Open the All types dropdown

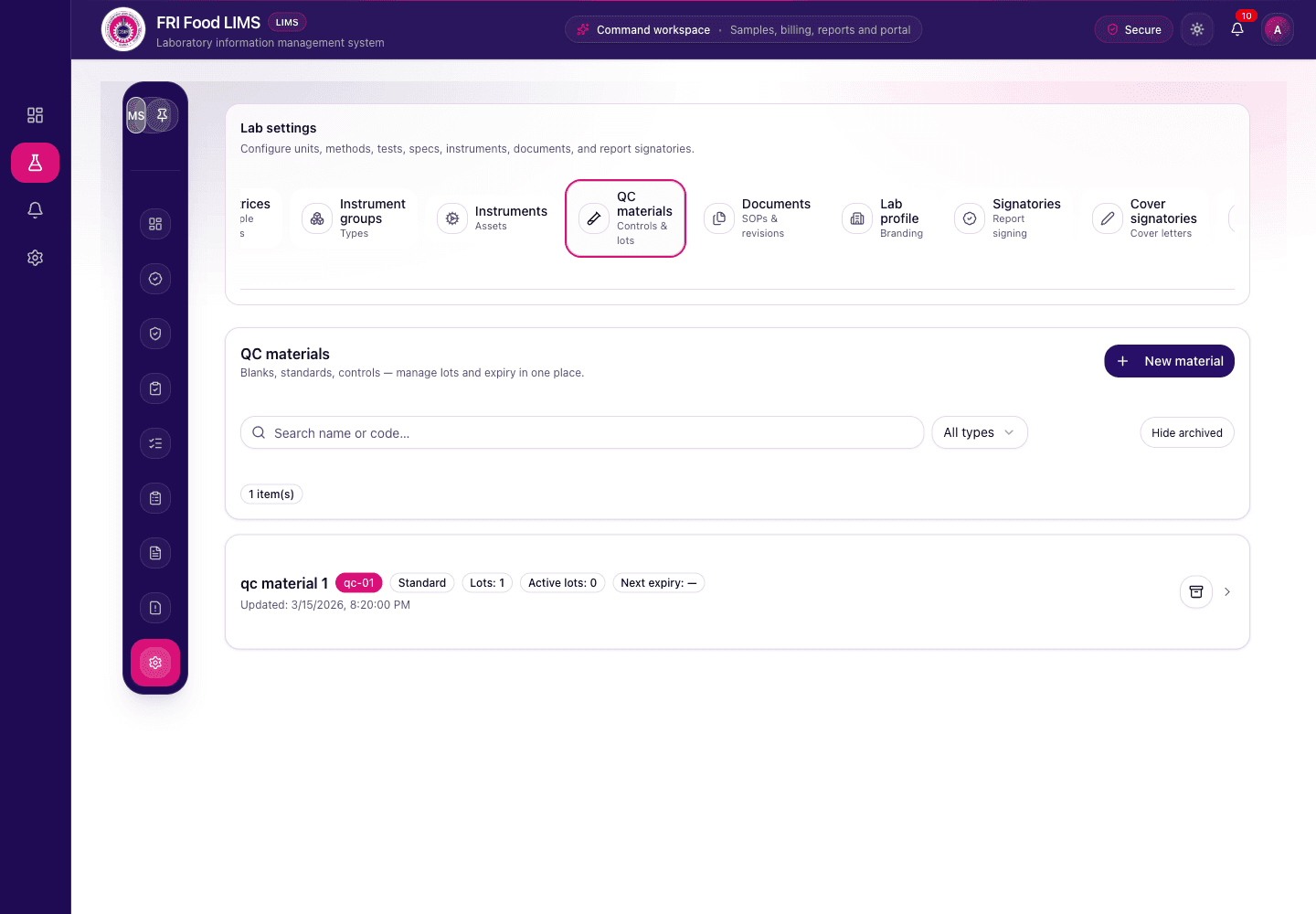click(980, 432)
